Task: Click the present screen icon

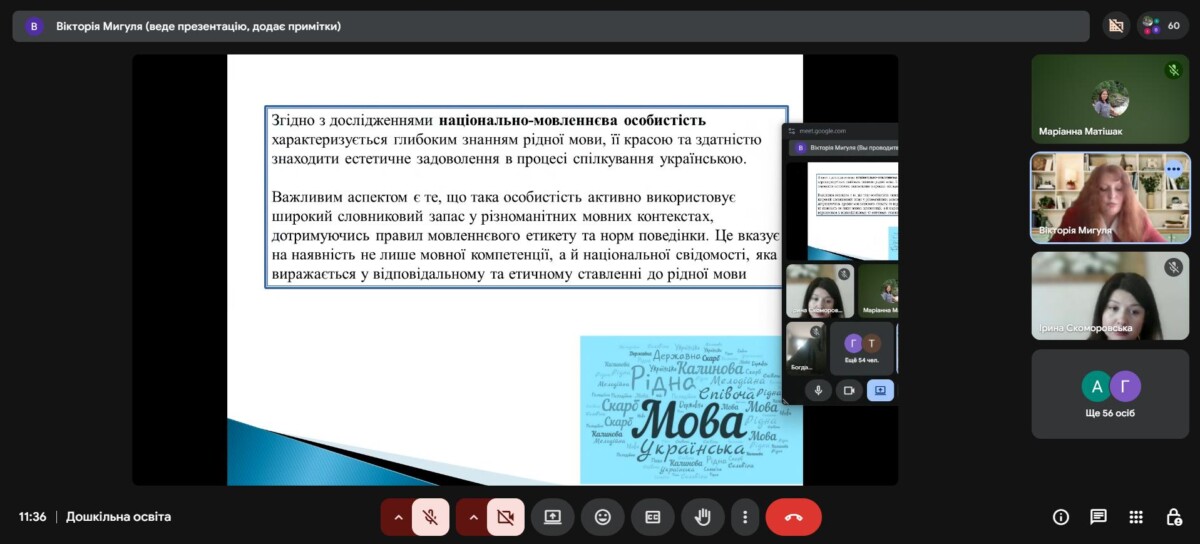Action: click(552, 517)
